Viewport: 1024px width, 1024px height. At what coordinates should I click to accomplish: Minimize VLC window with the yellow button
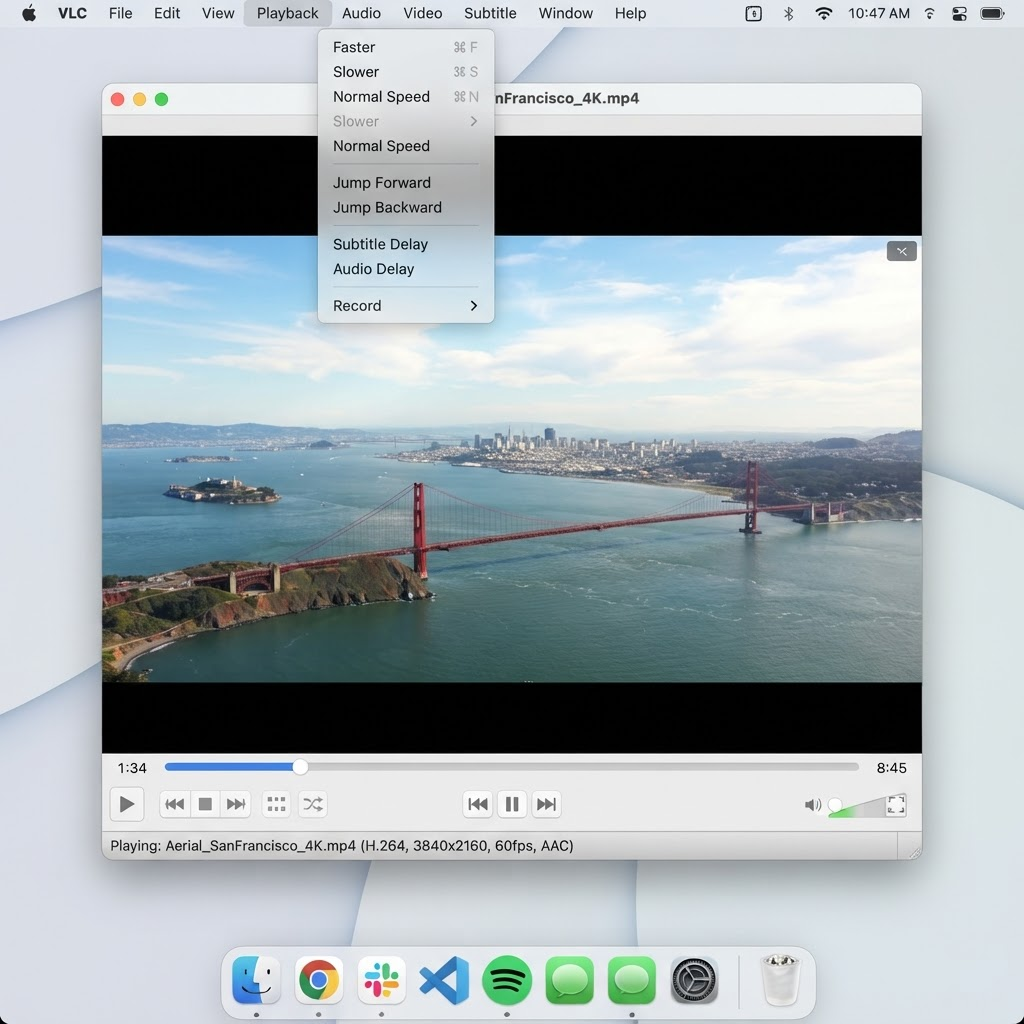click(x=139, y=99)
